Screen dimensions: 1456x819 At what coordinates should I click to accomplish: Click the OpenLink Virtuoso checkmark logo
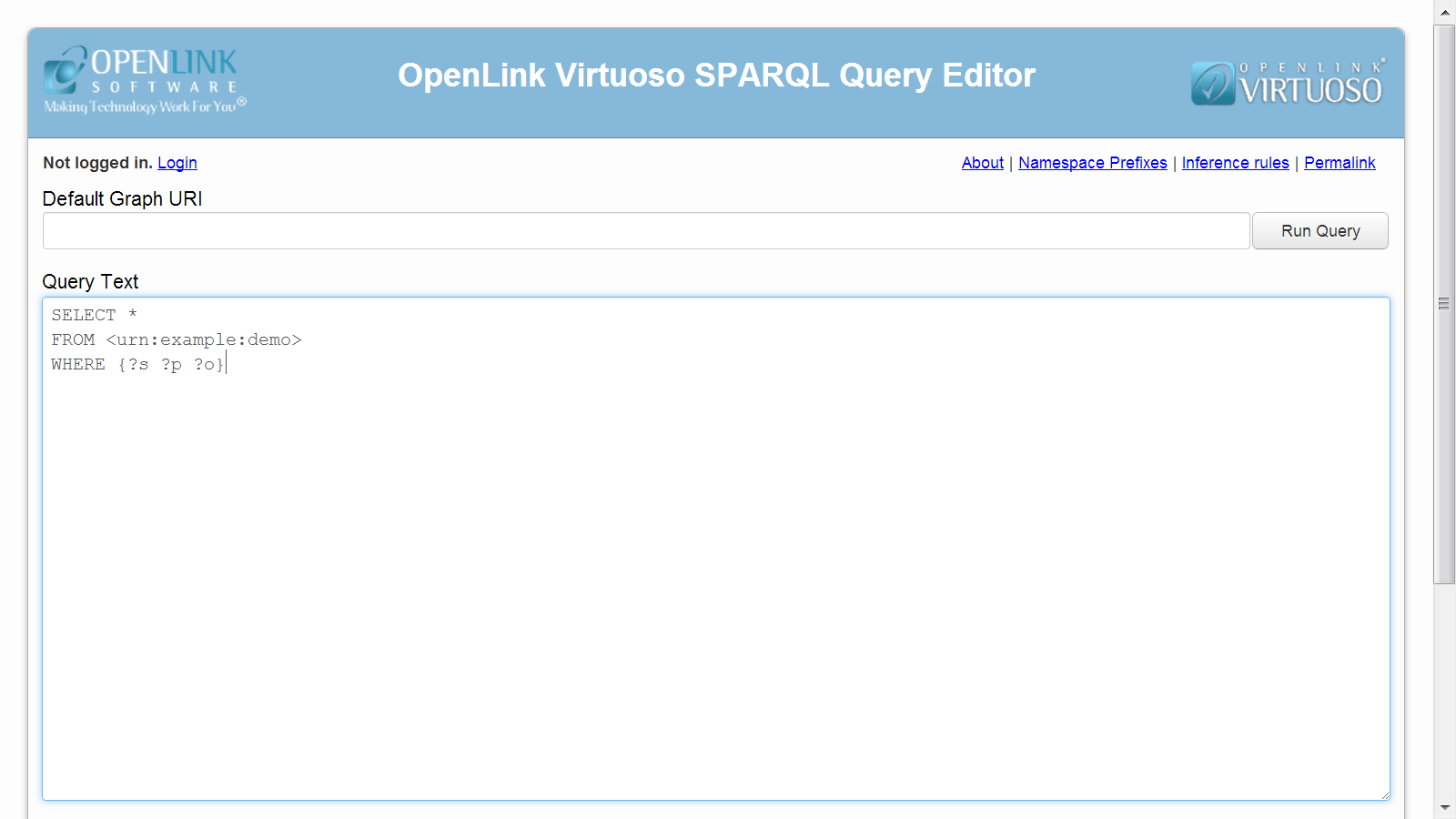(x=1287, y=83)
